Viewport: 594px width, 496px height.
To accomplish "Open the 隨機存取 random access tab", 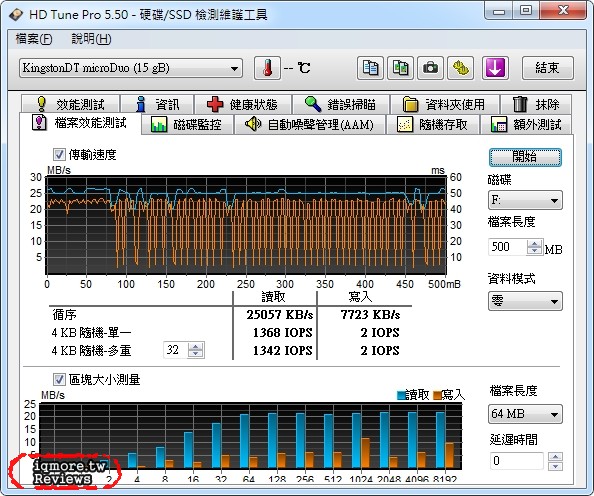I will coord(433,124).
